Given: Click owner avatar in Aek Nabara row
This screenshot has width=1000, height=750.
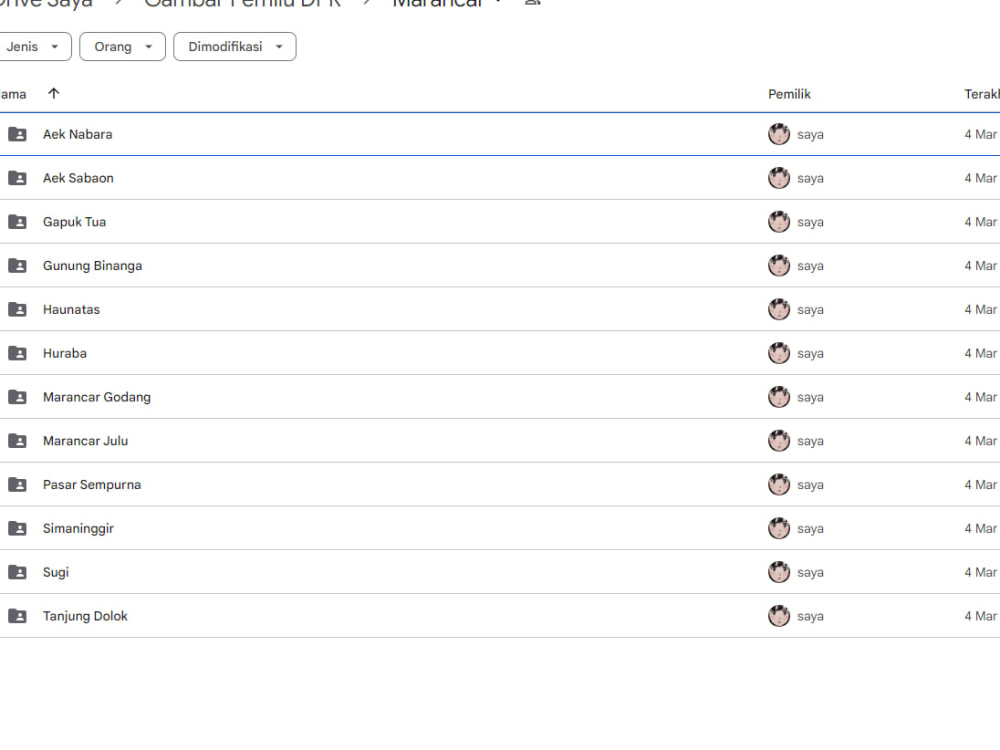Looking at the screenshot, I should (x=779, y=135).
